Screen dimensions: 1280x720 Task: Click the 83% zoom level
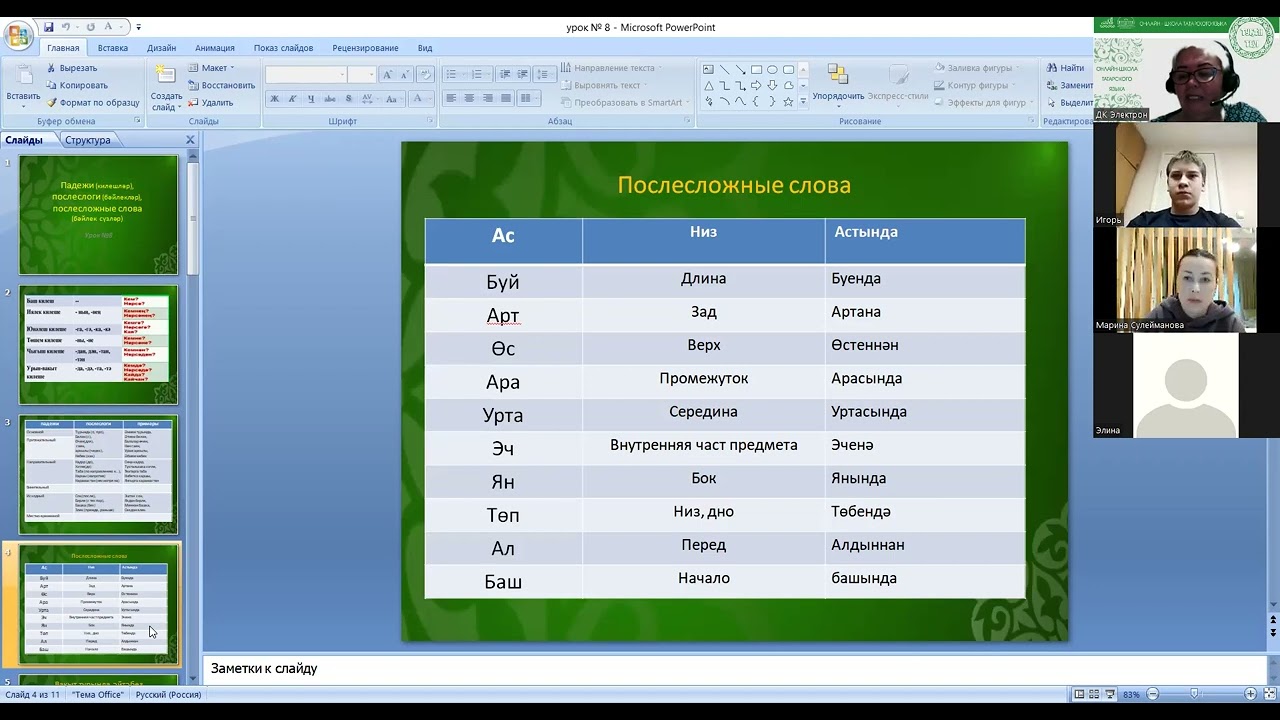[1131, 694]
